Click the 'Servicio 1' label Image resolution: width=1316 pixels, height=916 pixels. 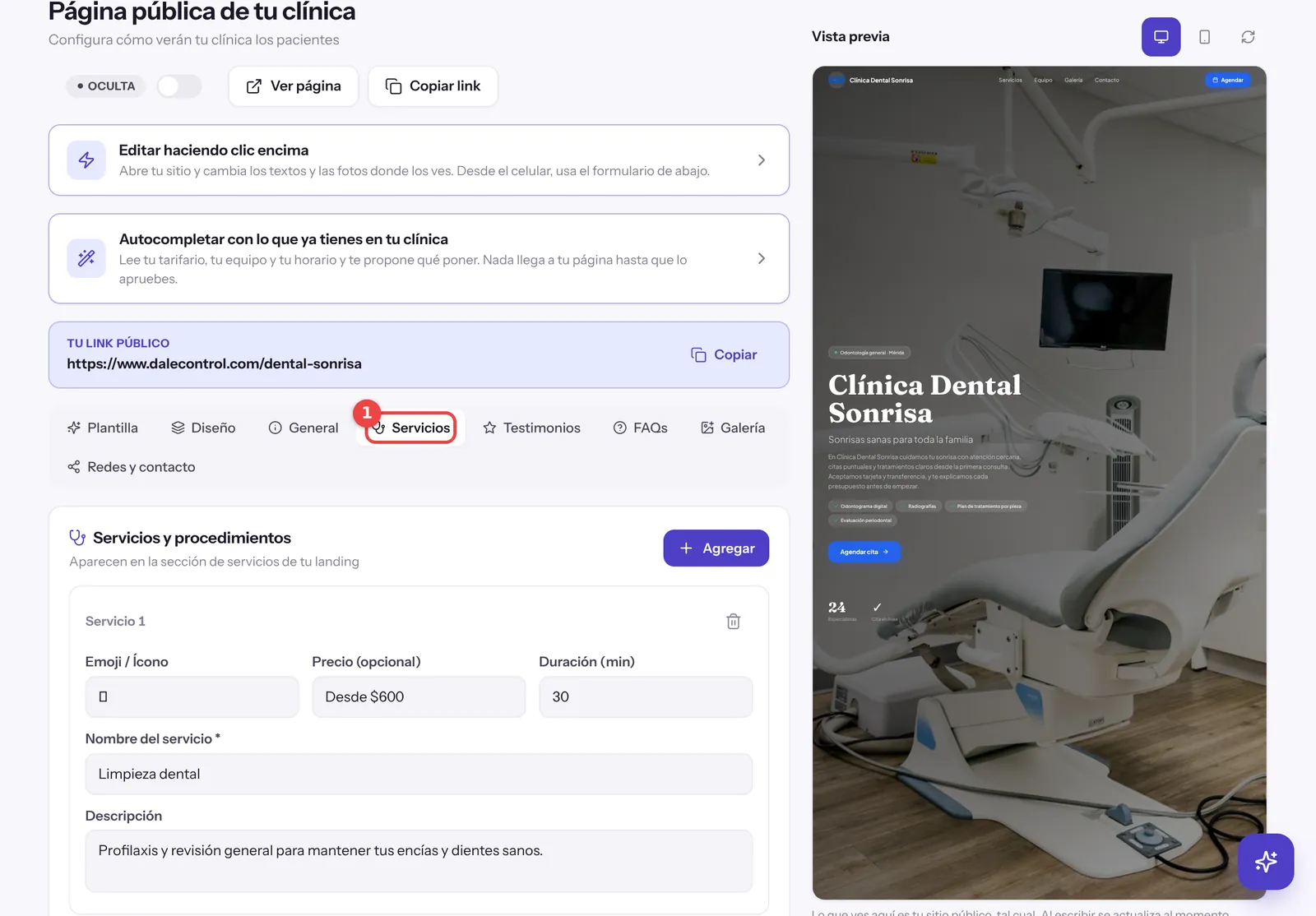tap(115, 622)
